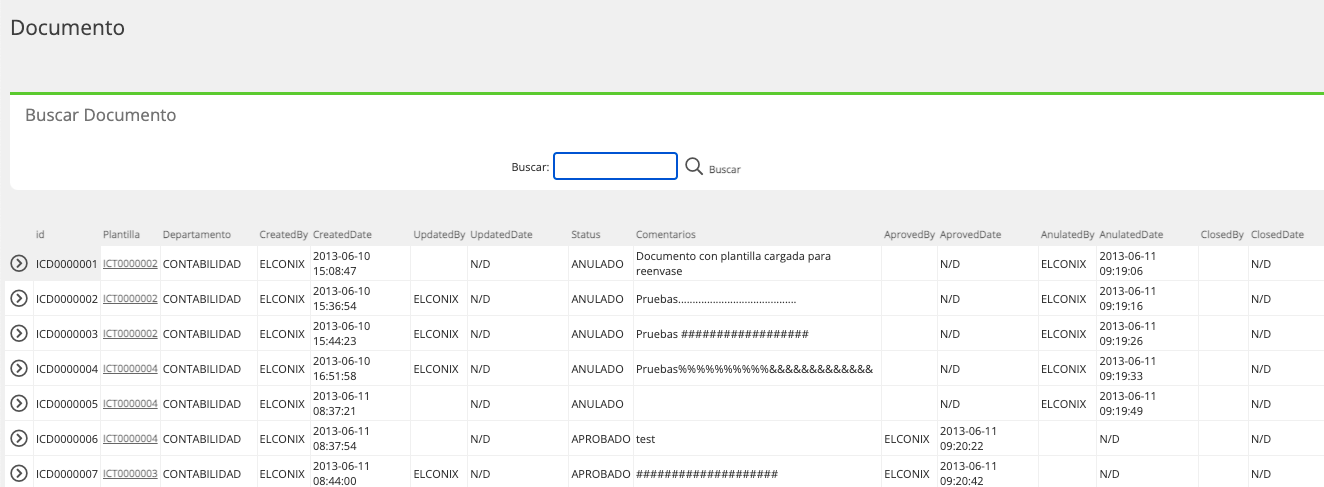Click the Plantilla column header
Viewport: 1324px width, 487px height.
(x=121, y=235)
